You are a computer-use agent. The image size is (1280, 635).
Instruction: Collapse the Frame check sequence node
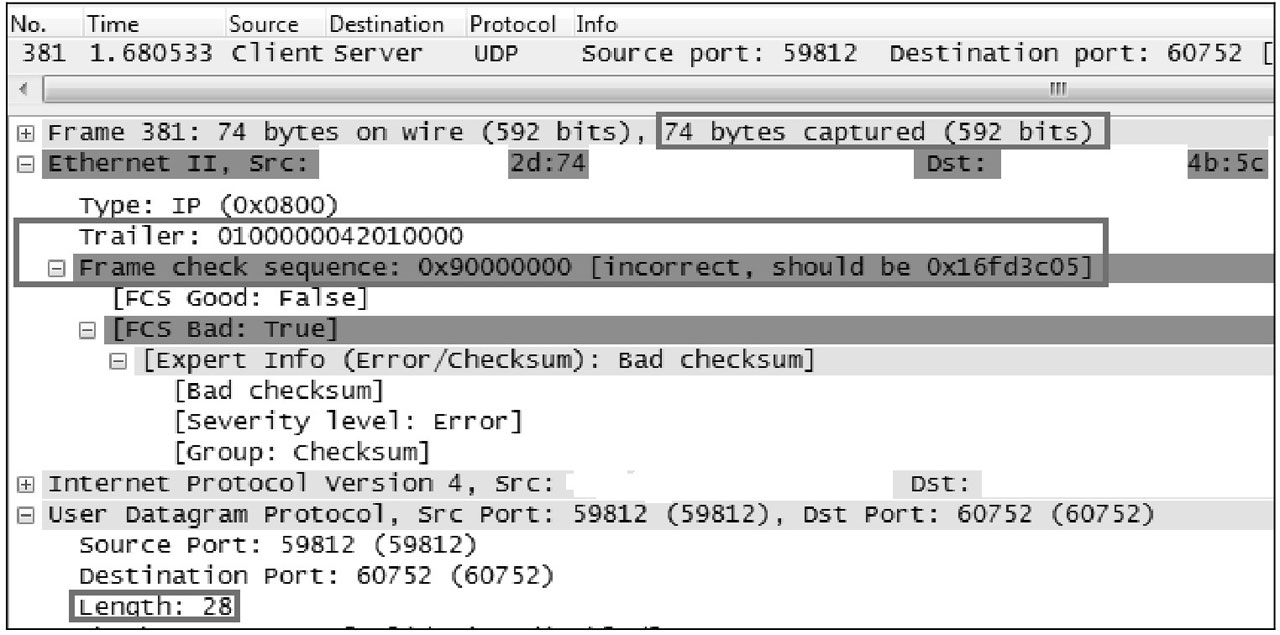pyautogui.click(x=59, y=268)
